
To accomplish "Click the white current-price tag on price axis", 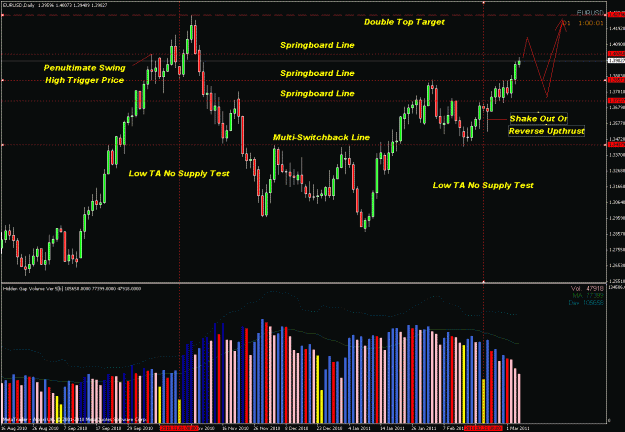I will [616, 61].
